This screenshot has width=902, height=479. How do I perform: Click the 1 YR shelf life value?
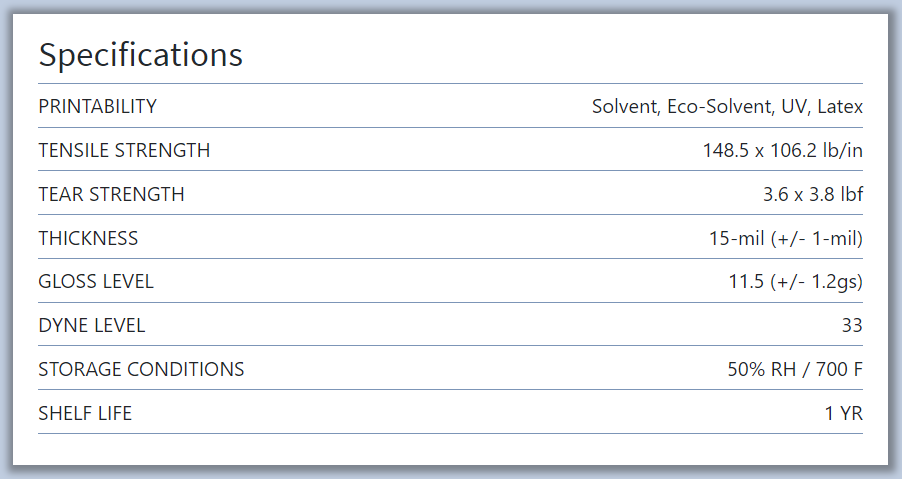pos(844,413)
